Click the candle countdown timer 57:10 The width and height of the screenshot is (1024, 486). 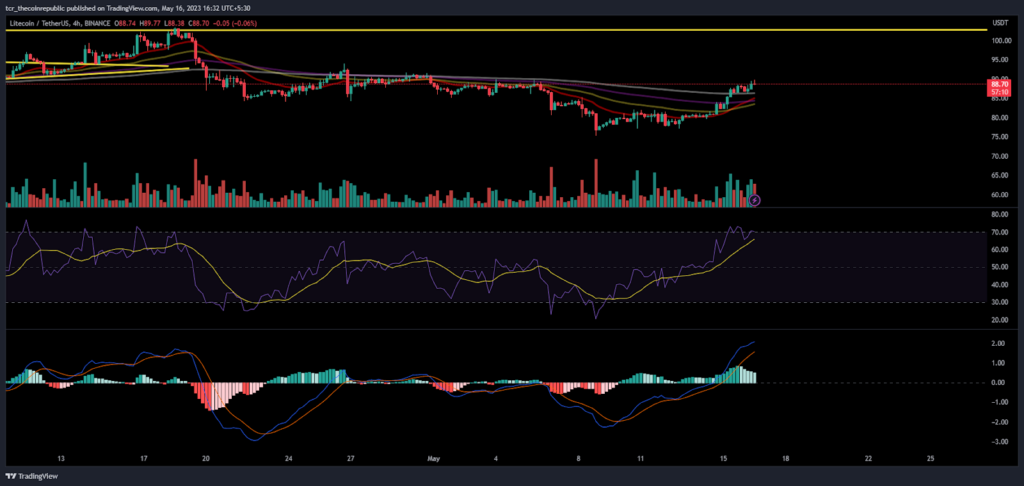(999, 92)
